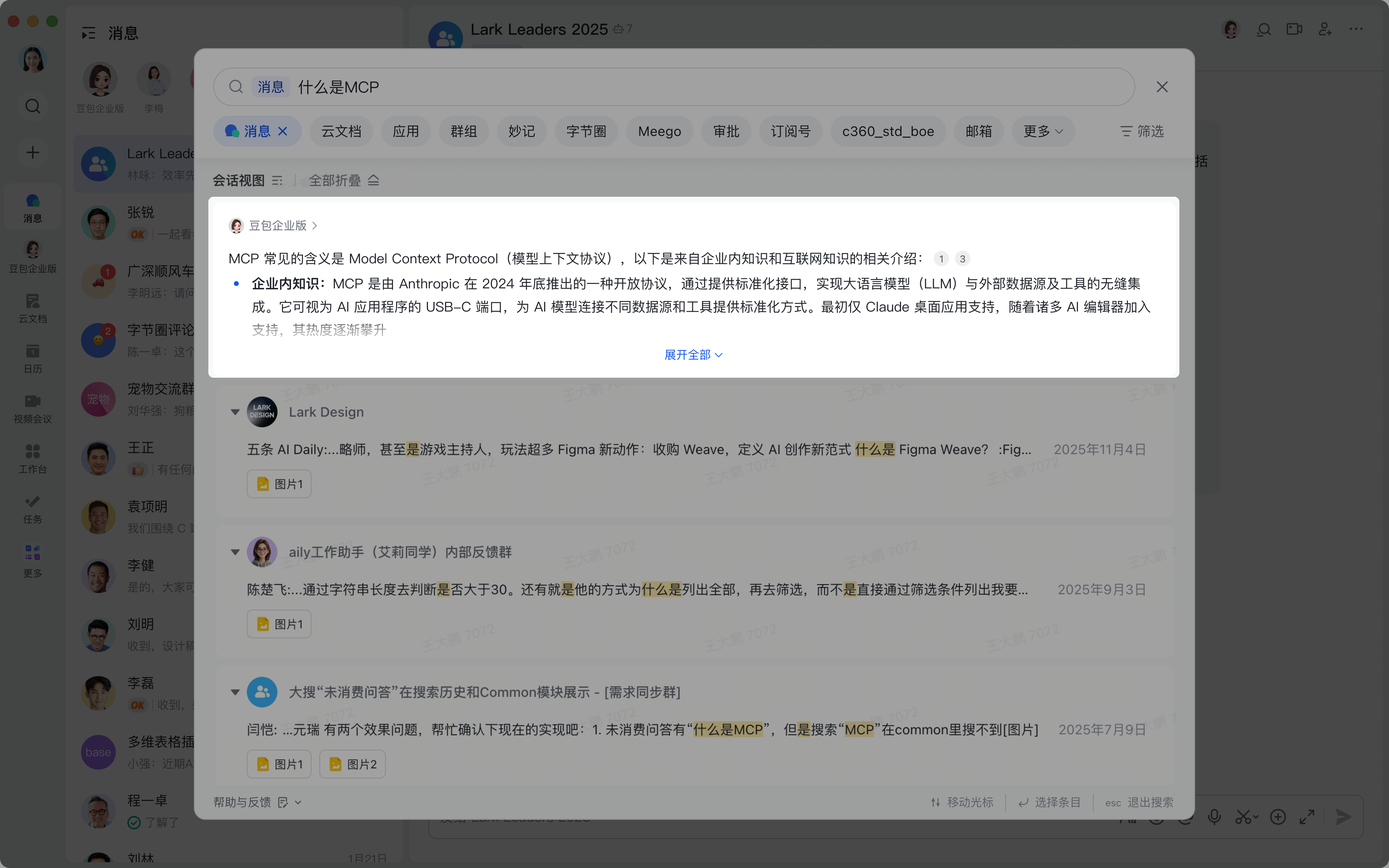Image resolution: width=1389 pixels, height=868 pixels.
Task: Click the send arrow icon
Action: (x=1343, y=817)
